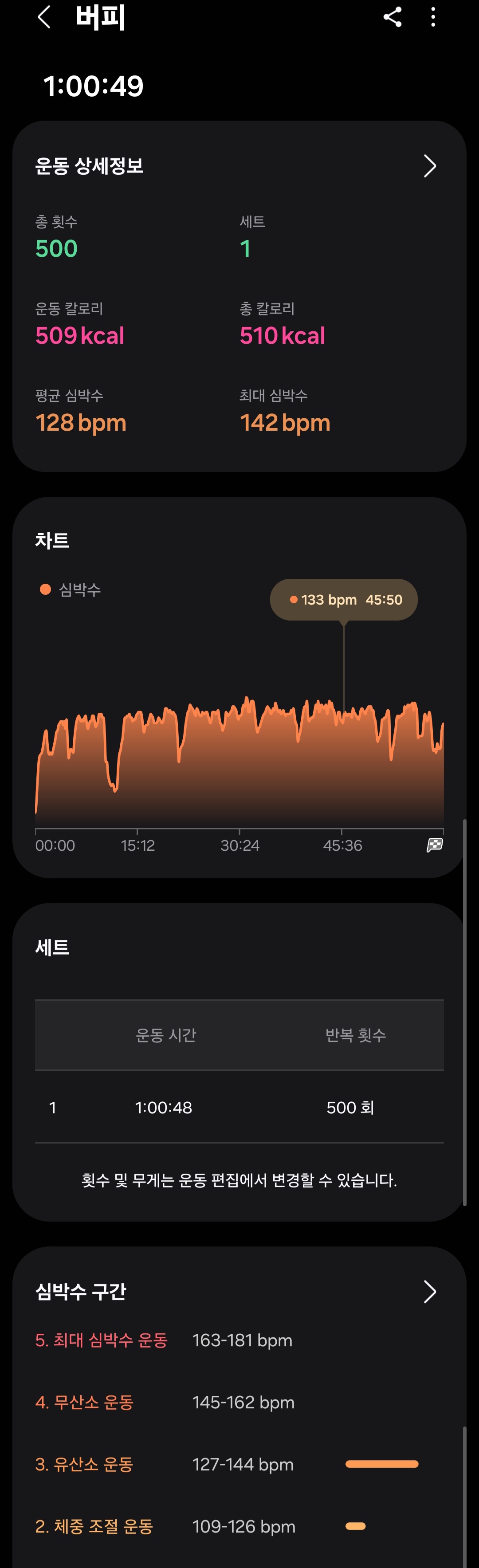Expand 운동 상세정보 with the chevron
Image resolution: width=479 pixels, height=1568 pixels.
[x=430, y=165]
